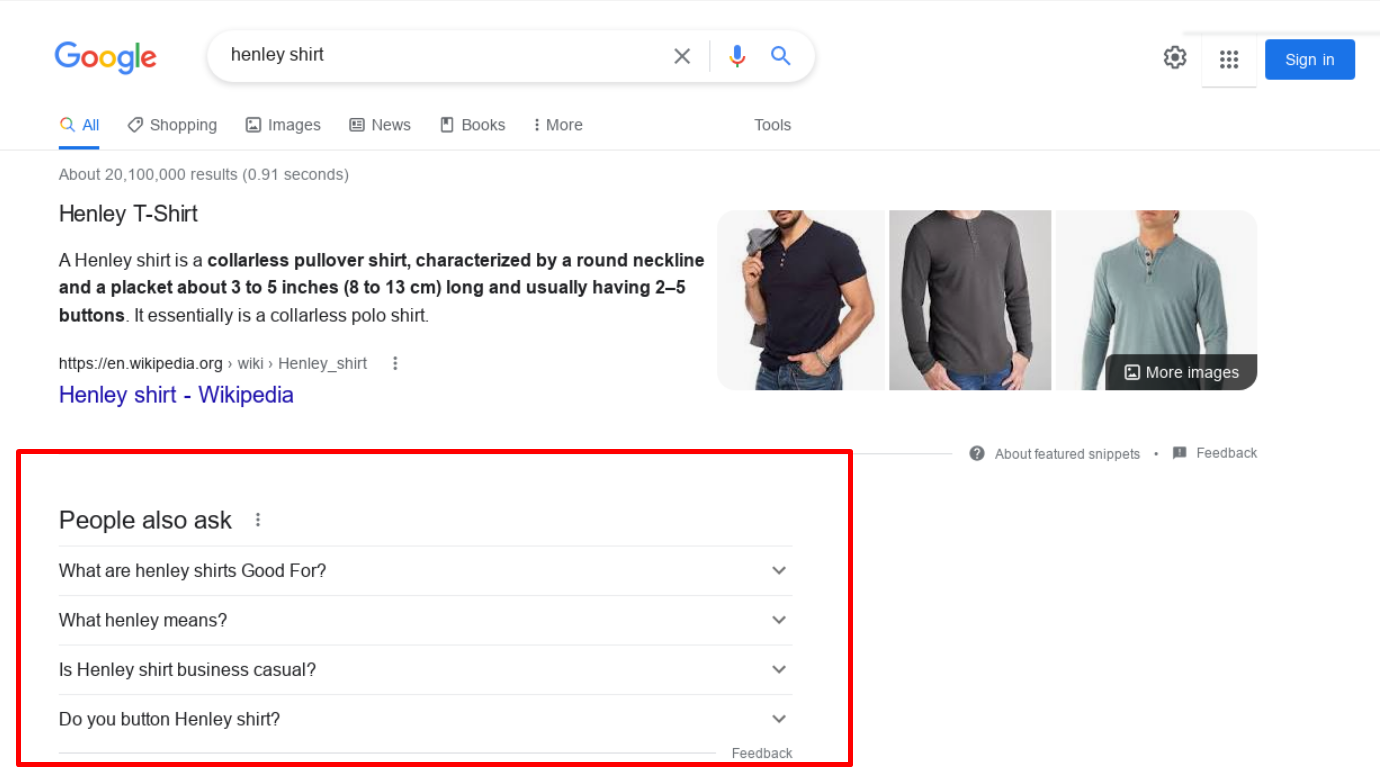Click the Sign in button

tap(1309, 59)
